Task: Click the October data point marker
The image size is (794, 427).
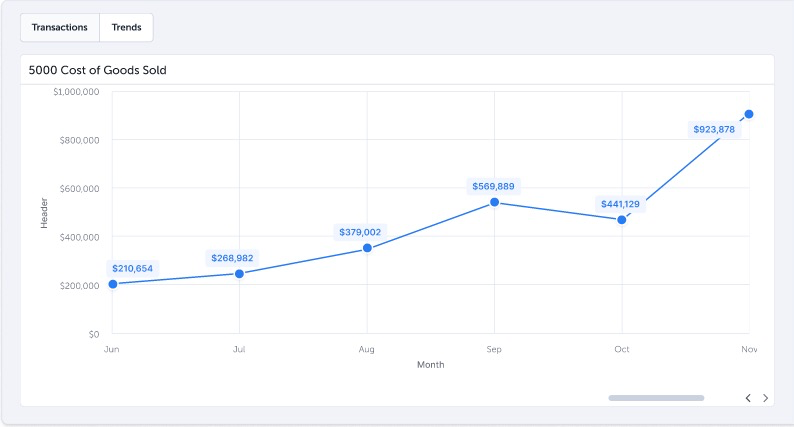Action: (x=622, y=219)
